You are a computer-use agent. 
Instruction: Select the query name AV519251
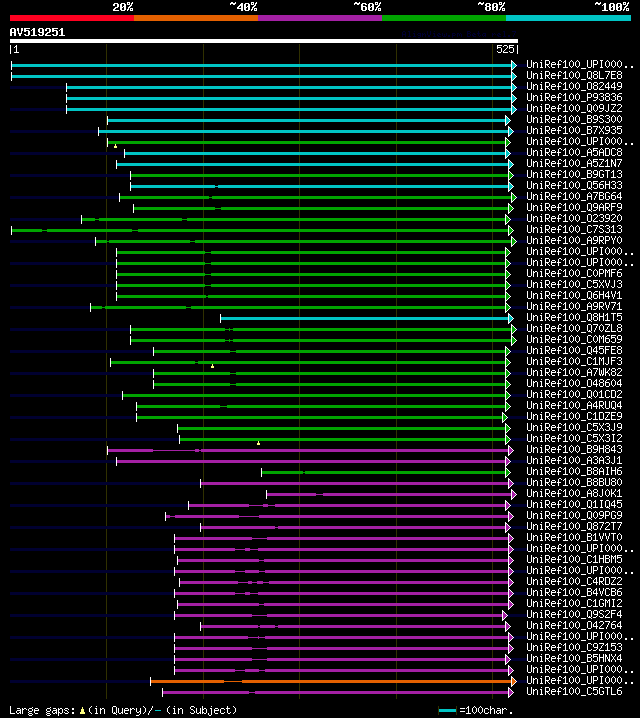tap(38, 33)
